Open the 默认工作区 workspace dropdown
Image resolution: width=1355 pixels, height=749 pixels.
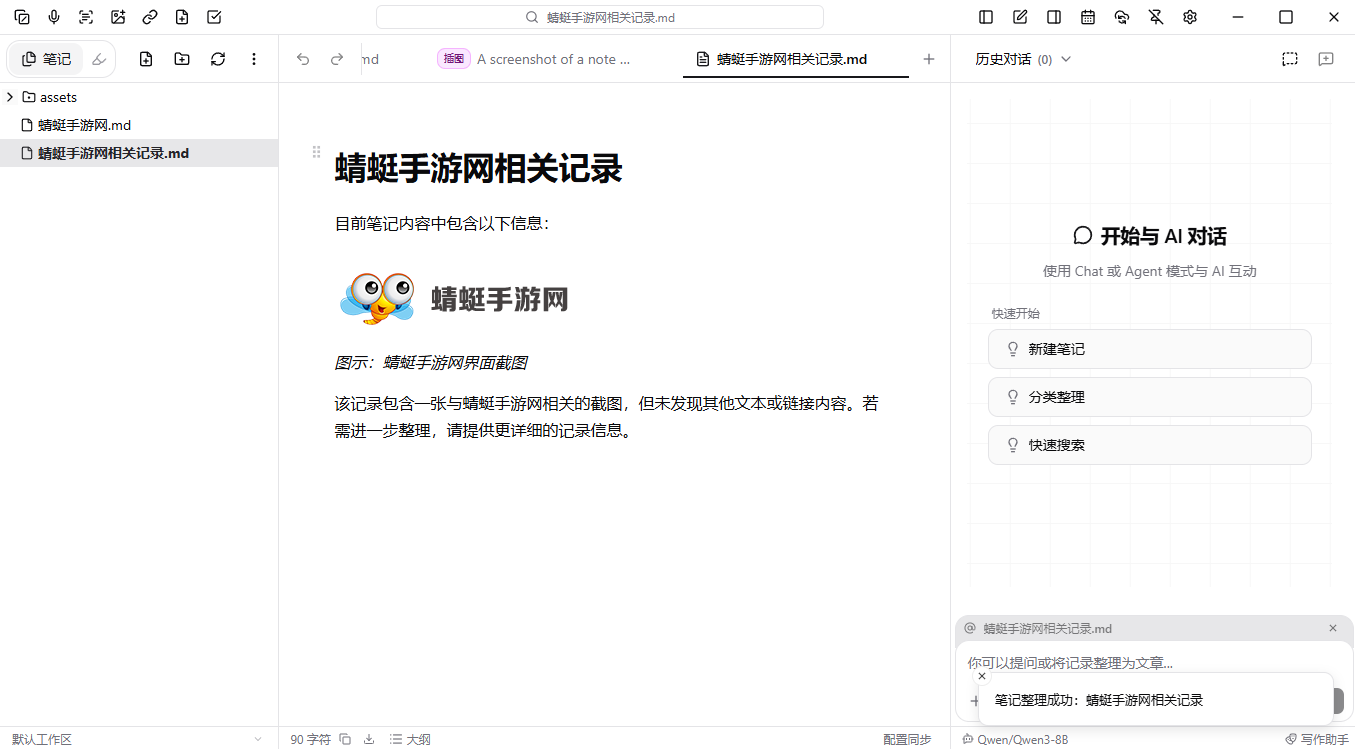point(138,739)
